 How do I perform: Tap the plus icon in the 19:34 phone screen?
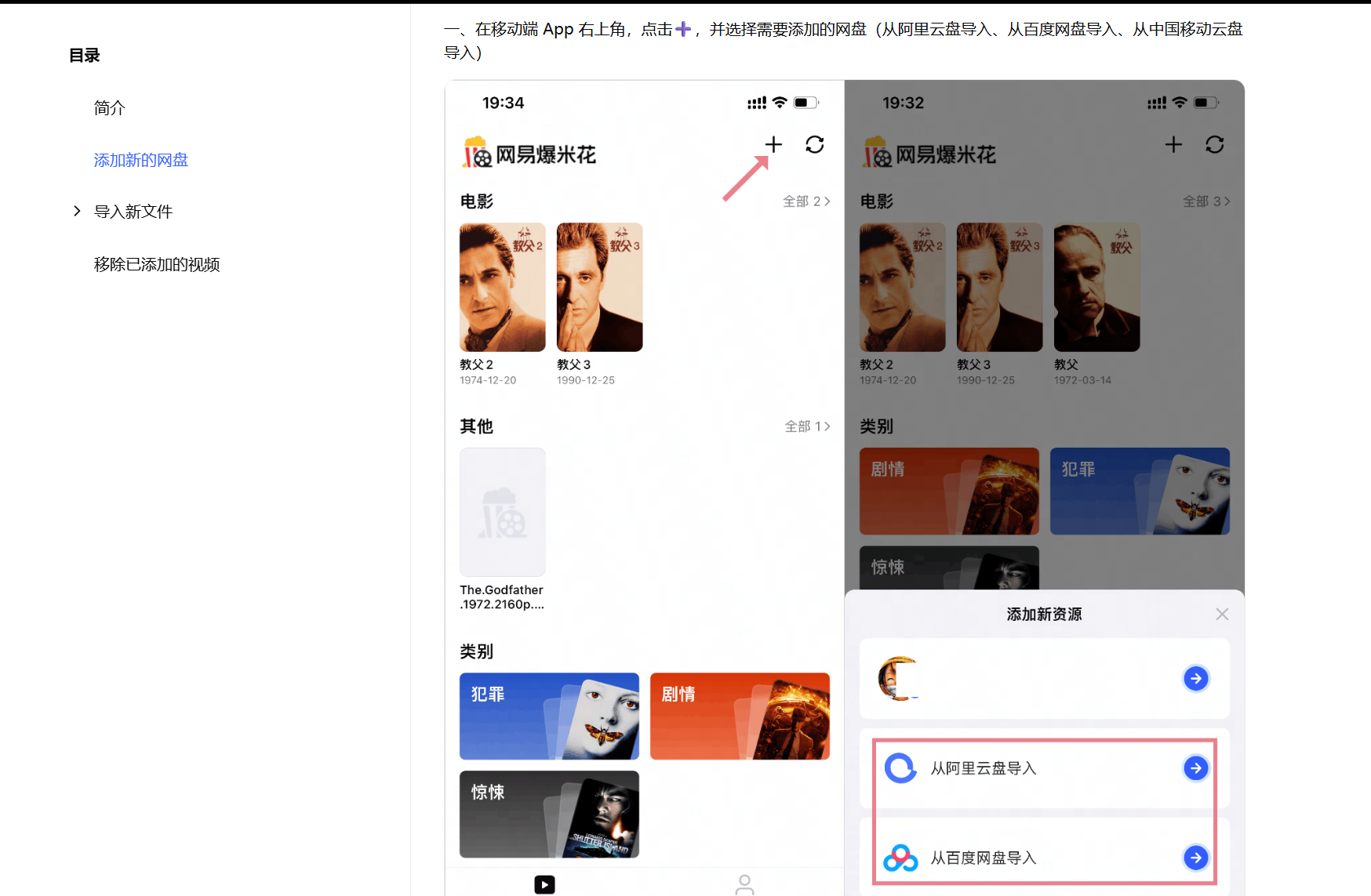point(773,144)
